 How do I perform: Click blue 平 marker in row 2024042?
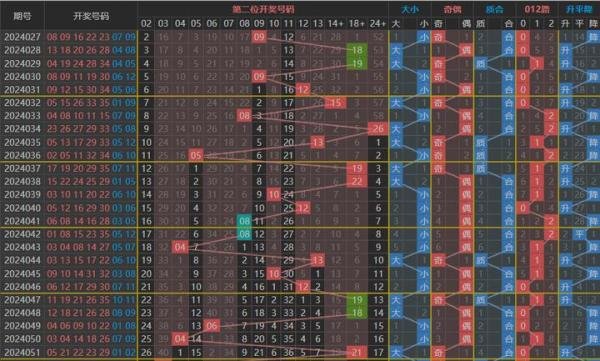(579, 234)
